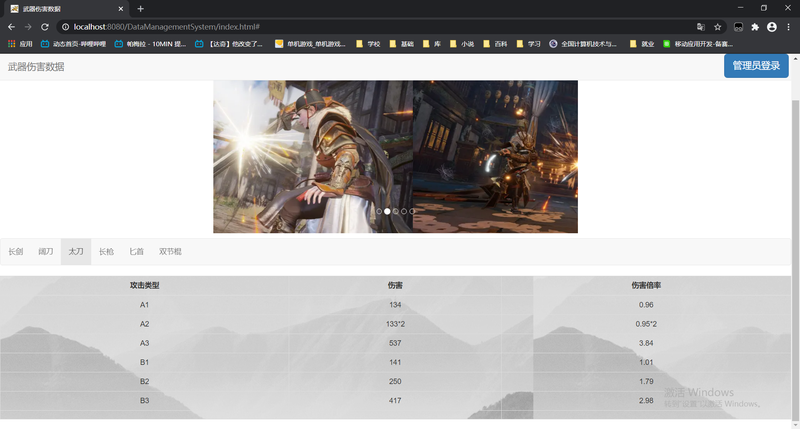
Task: Click the damage value 133*2
Action: coord(395,324)
